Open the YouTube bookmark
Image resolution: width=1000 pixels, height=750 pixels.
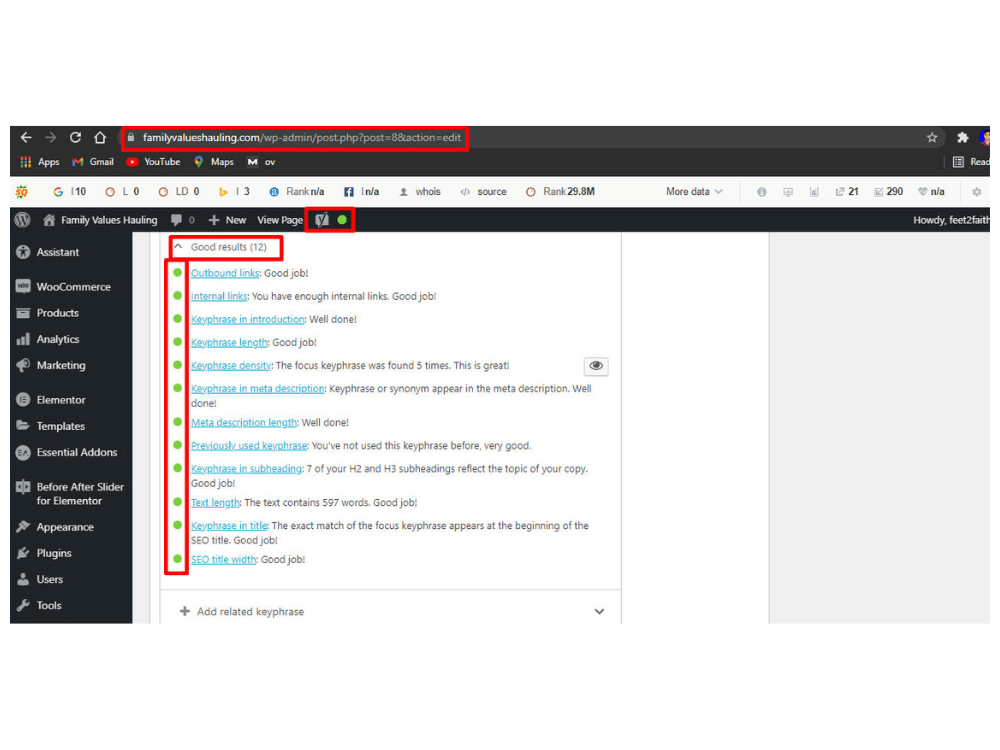(153, 162)
